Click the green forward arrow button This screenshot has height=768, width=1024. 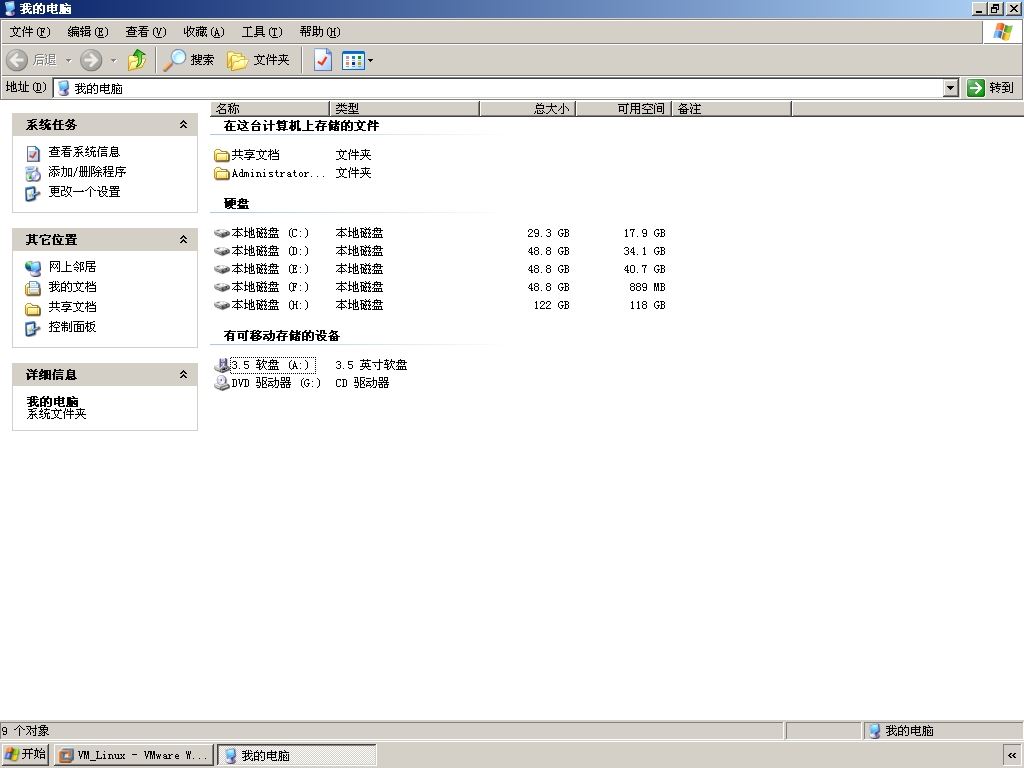pyautogui.click(x=91, y=60)
